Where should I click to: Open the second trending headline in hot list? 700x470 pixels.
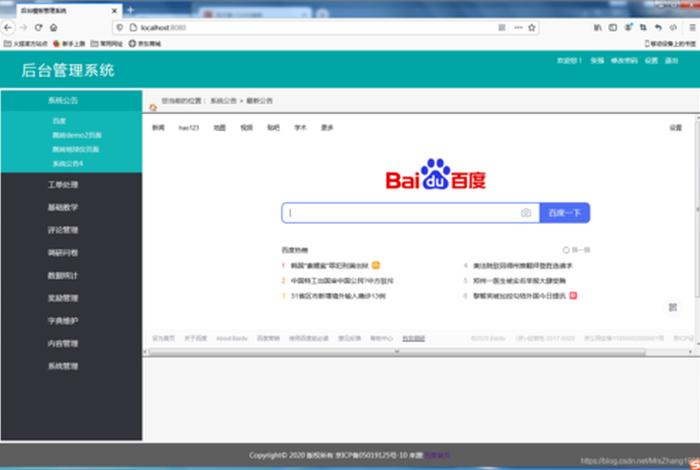(x=342, y=281)
